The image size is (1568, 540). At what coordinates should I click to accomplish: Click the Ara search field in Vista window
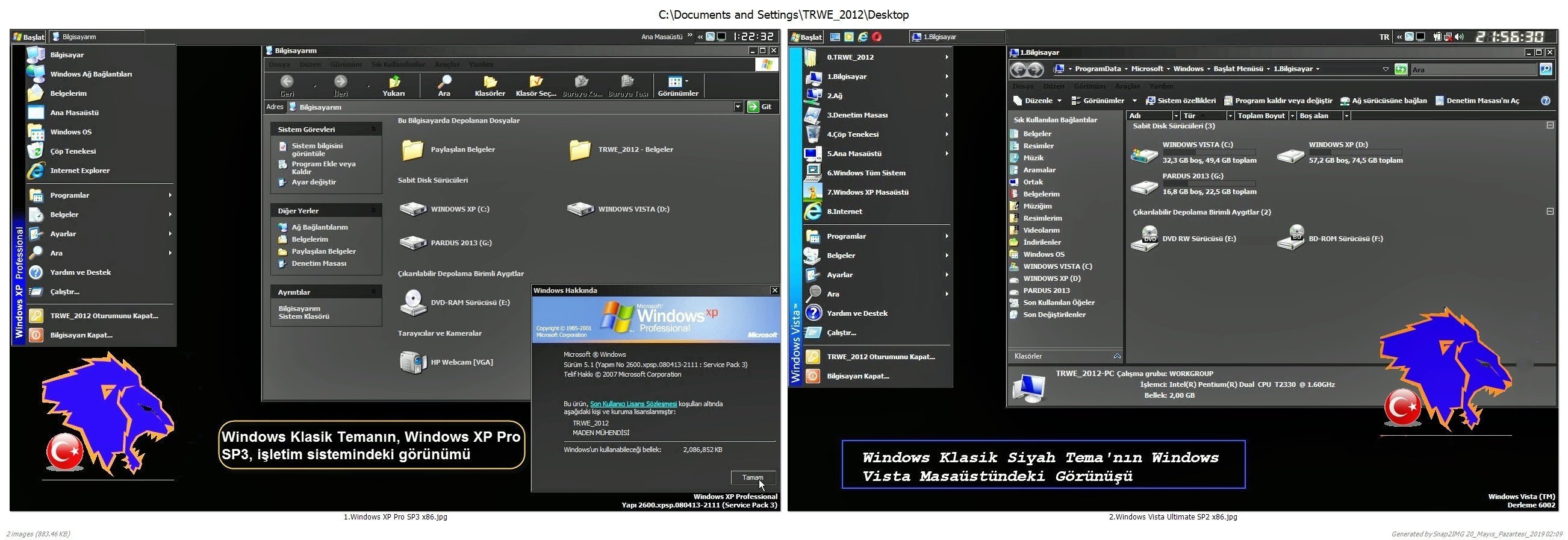pos(1473,69)
